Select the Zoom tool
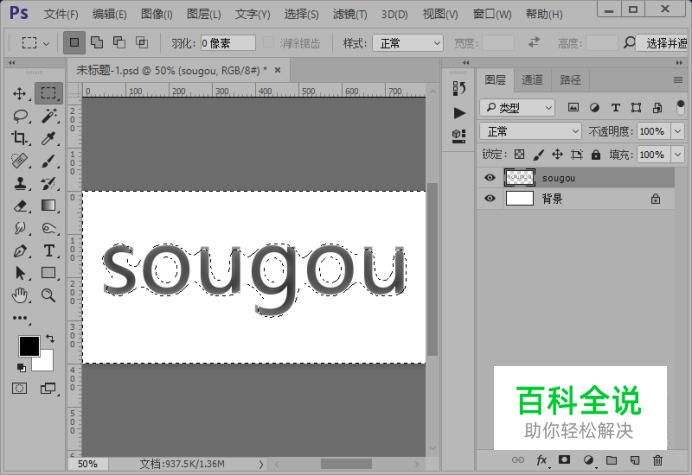 pyautogui.click(x=49, y=295)
